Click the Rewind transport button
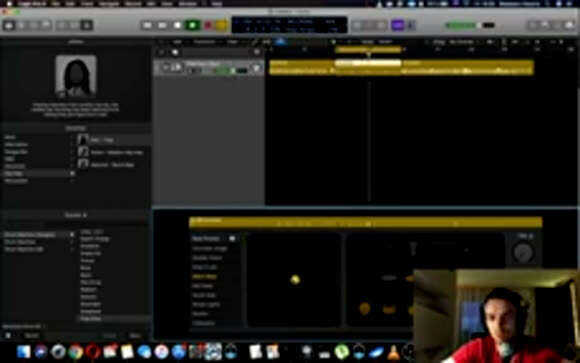The image size is (580, 363). (x=147, y=25)
